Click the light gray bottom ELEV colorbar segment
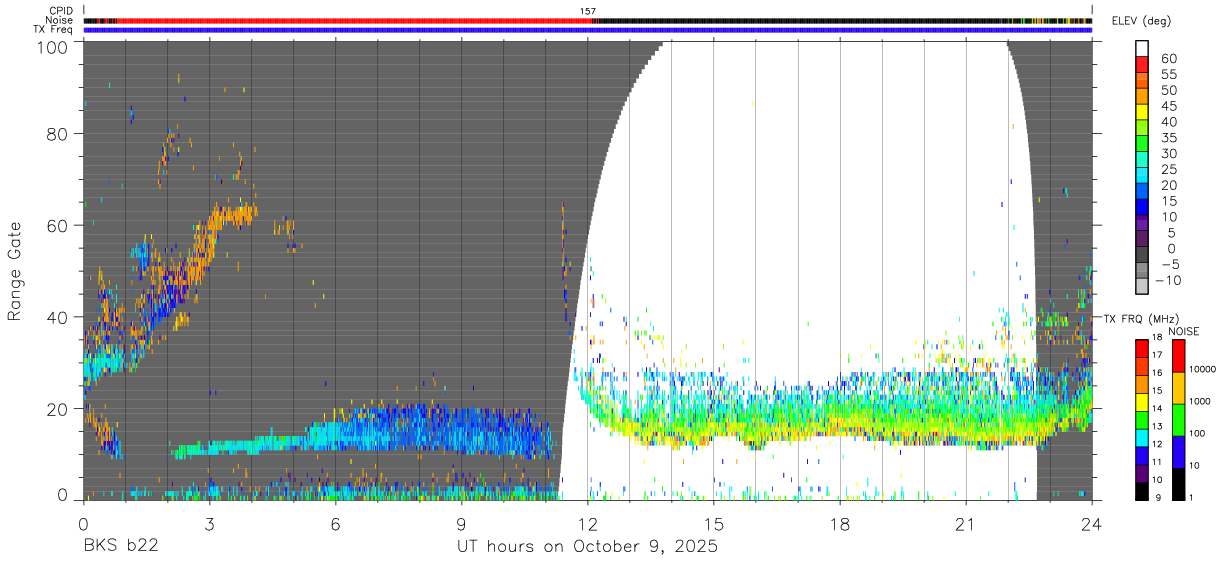Screen dimensions: 1228x567 (x=1143, y=286)
